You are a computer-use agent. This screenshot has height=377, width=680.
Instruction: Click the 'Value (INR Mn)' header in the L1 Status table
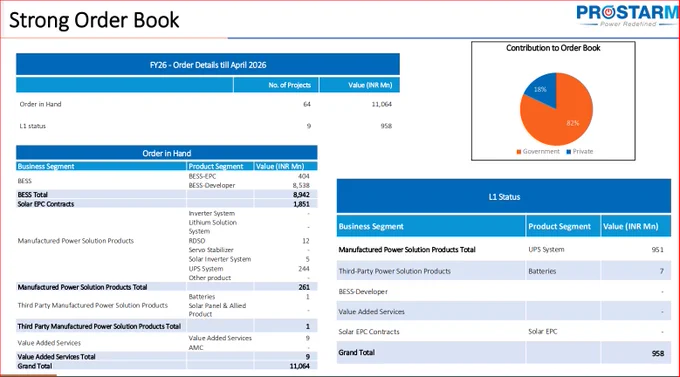pyautogui.click(x=631, y=226)
